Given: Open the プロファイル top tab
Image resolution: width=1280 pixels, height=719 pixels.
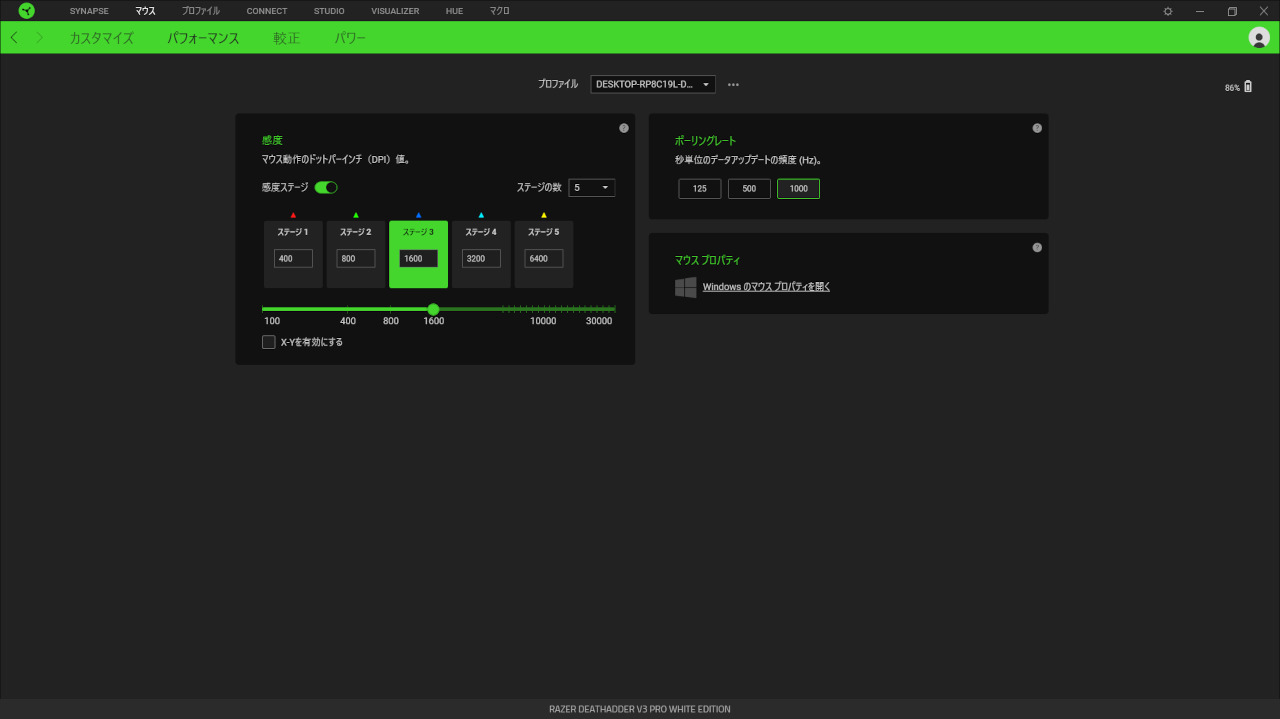Looking at the screenshot, I should click(x=201, y=11).
